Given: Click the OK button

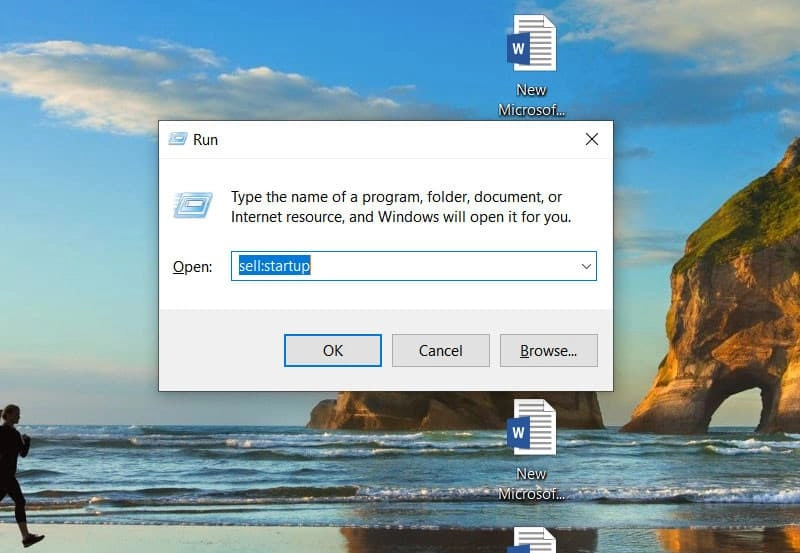Looking at the screenshot, I should pos(333,350).
